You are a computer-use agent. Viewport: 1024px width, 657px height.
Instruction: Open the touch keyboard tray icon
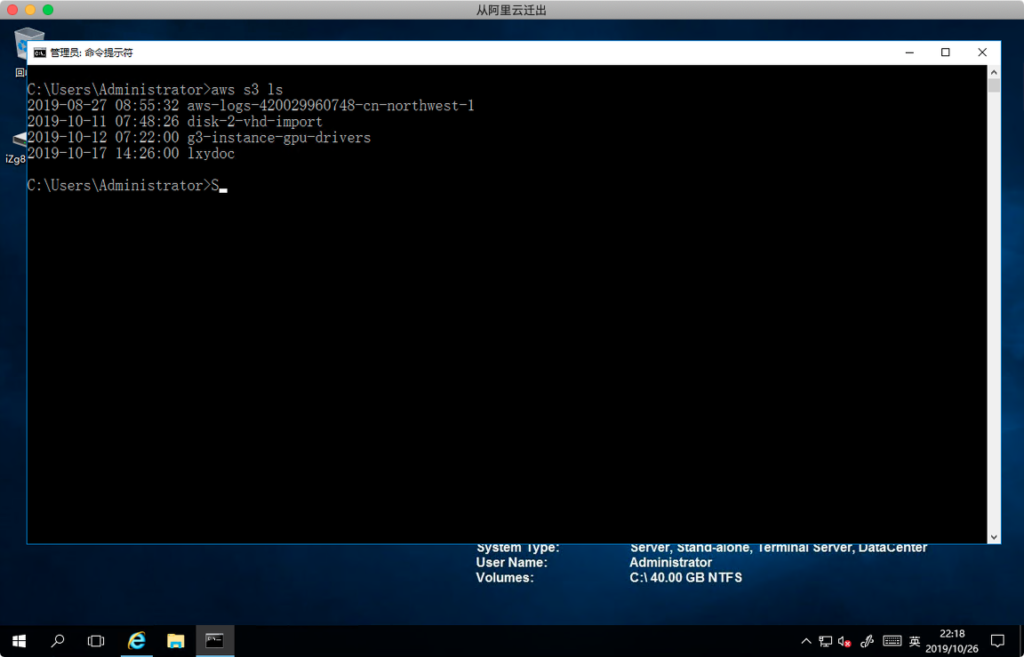(892, 641)
